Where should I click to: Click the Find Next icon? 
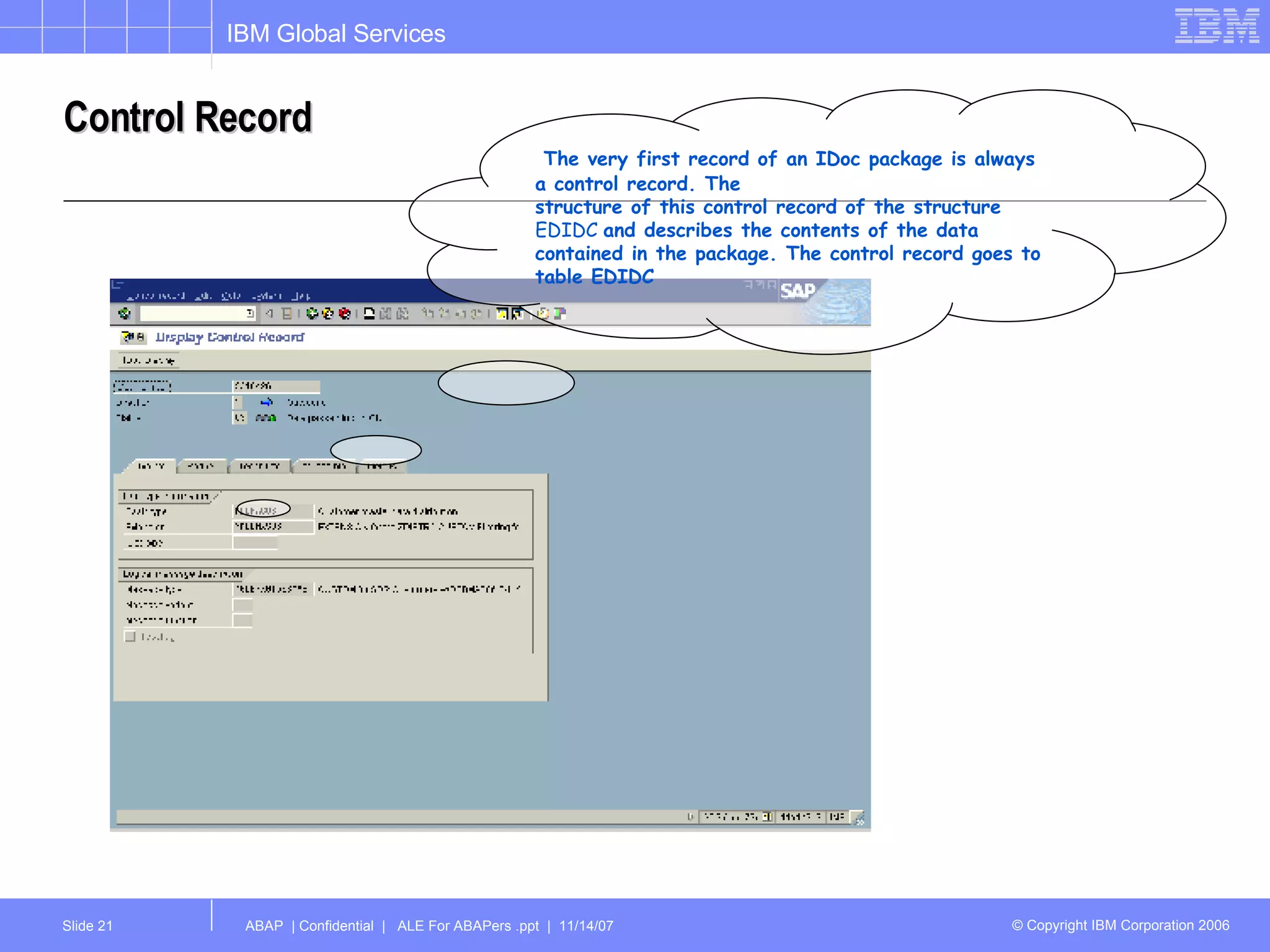(x=402, y=314)
